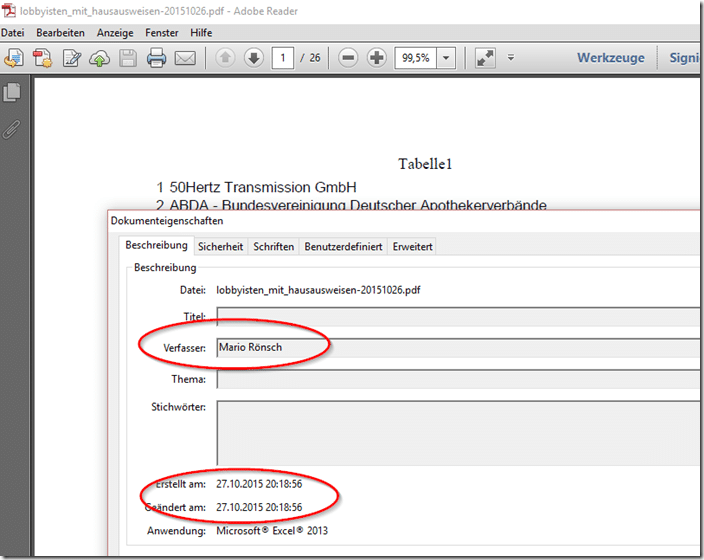Click the Open file toolbar icon

[14, 58]
